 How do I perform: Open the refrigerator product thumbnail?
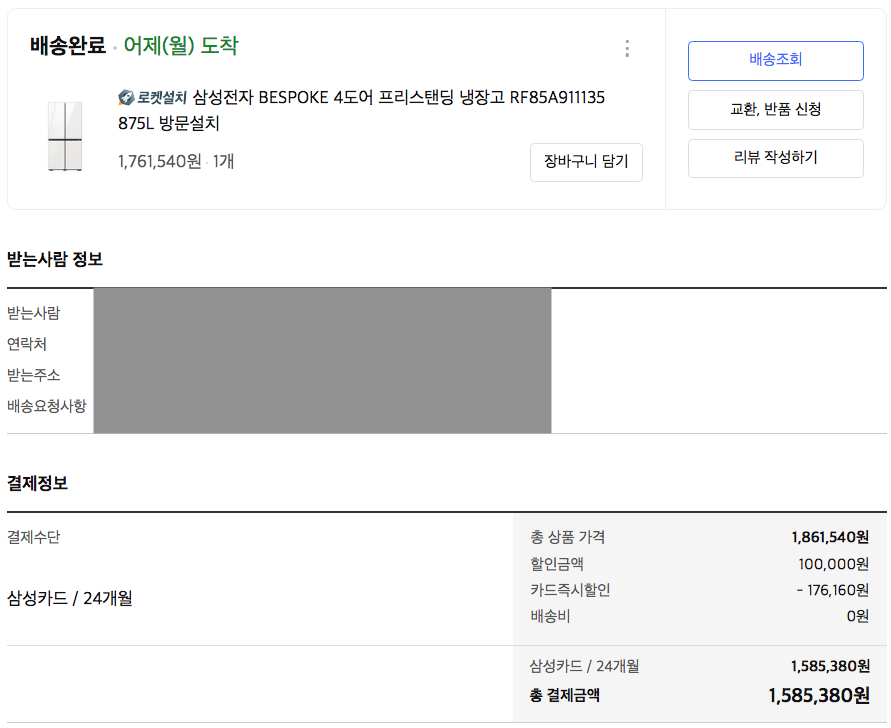click(65, 136)
